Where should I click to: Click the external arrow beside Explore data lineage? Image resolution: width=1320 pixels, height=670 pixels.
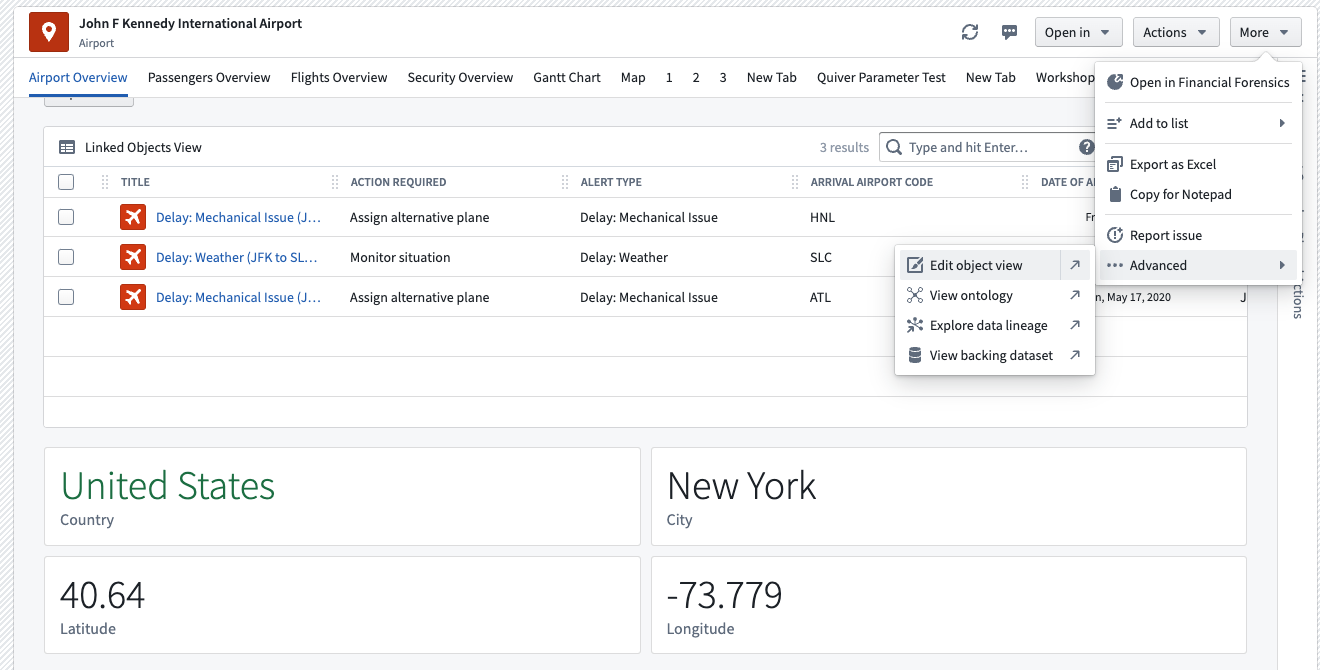pyautogui.click(x=1075, y=325)
